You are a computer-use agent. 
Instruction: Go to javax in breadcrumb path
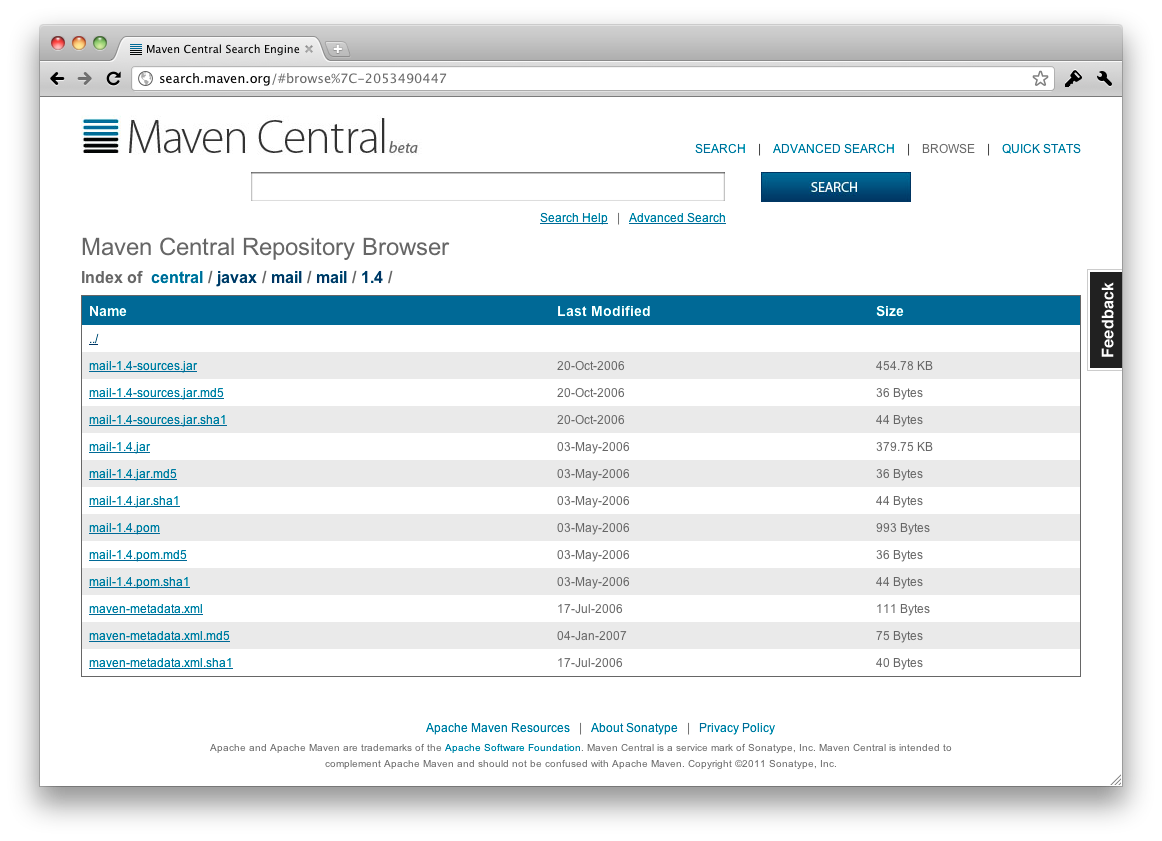[x=237, y=278]
